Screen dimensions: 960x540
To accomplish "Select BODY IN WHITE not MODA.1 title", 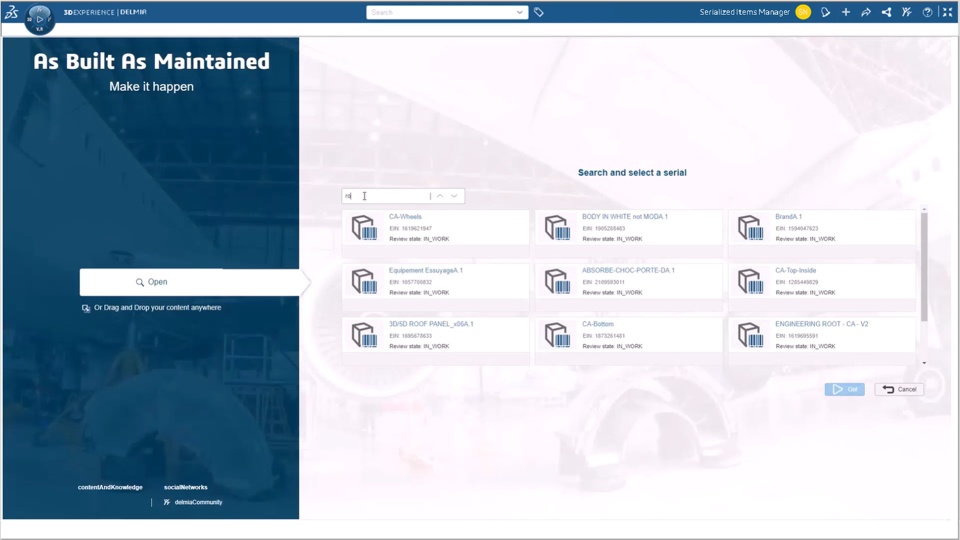I will (x=624, y=217).
